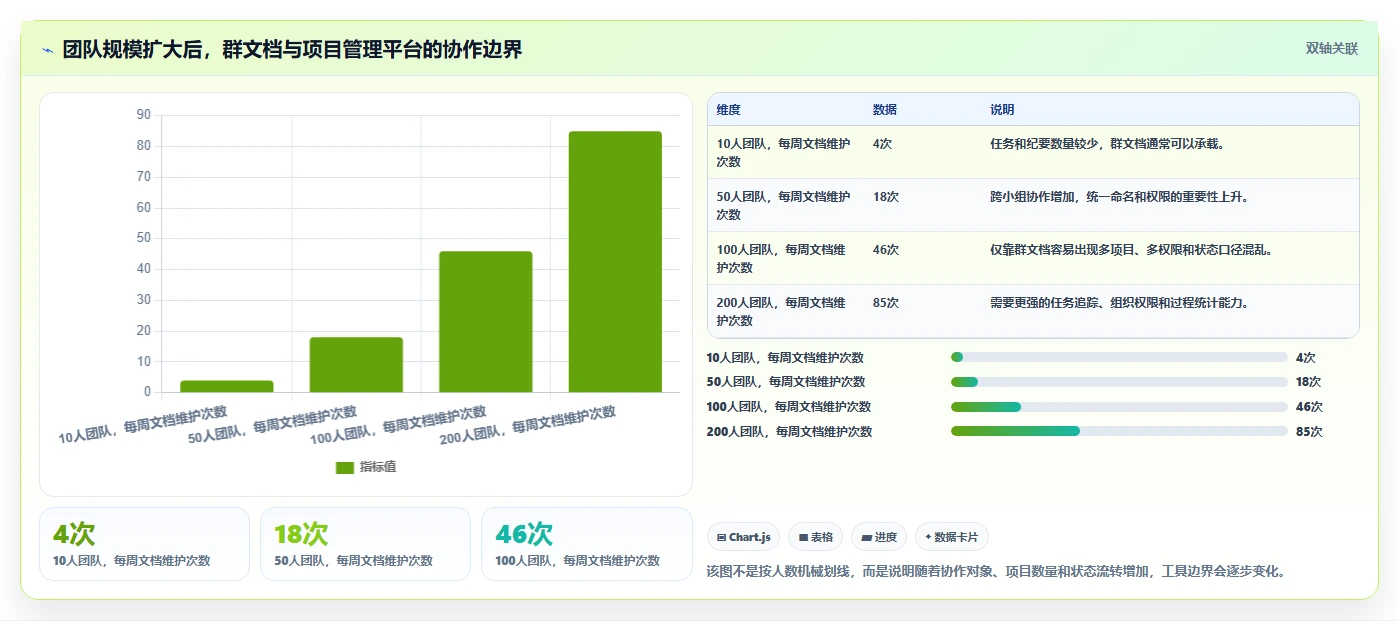Image resolution: width=1399 pixels, height=621 pixels.
Task: Click the 表格 tag
Action: pyautogui.click(x=815, y=537)
